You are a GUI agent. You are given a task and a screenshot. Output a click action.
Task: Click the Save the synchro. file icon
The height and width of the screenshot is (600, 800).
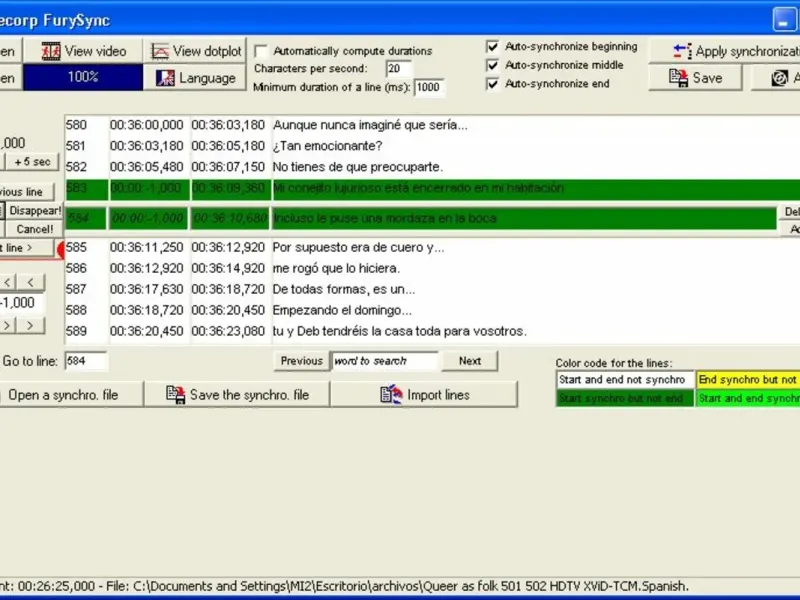[176, 395]
